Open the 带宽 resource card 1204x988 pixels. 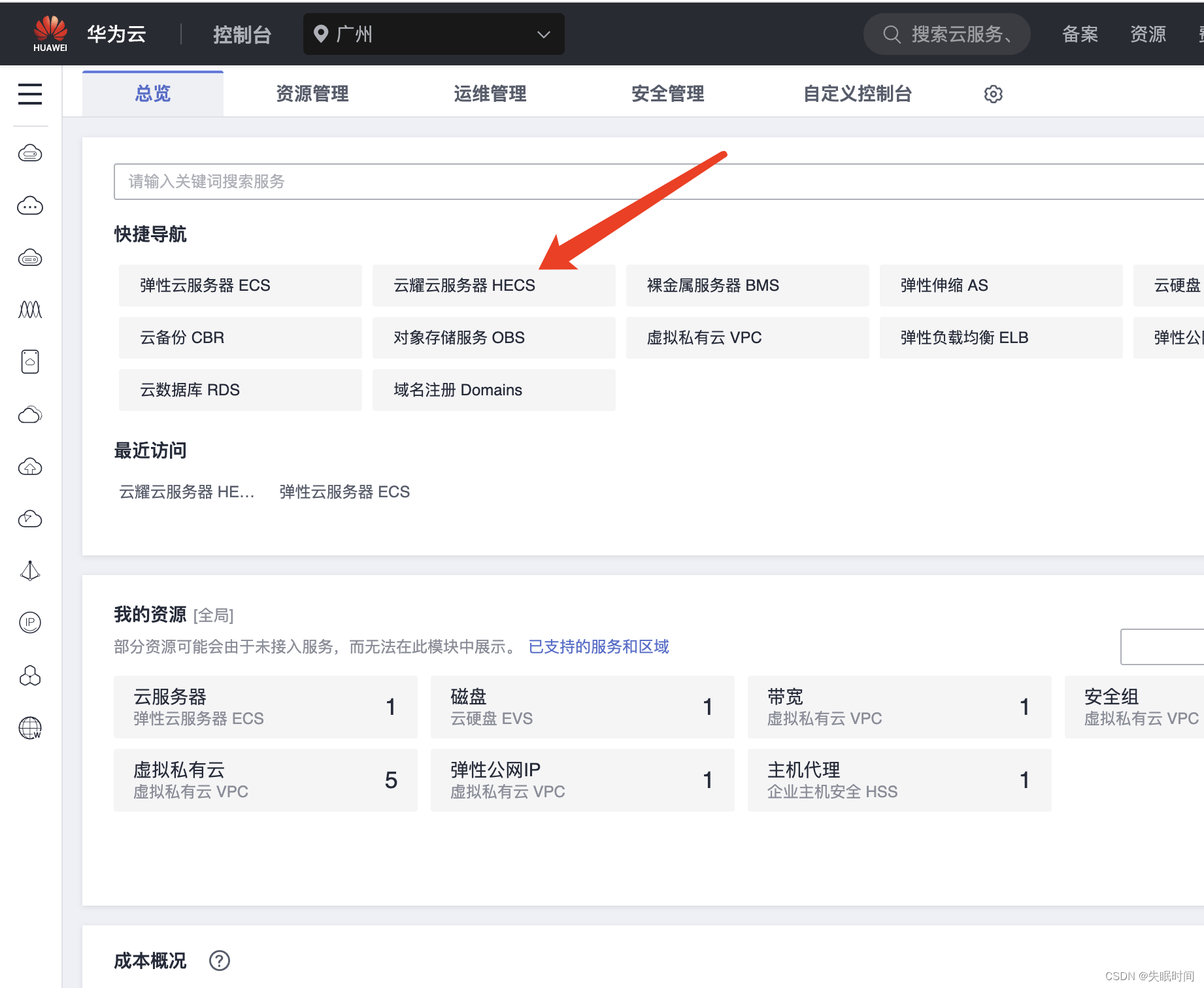tap(899, 707)
